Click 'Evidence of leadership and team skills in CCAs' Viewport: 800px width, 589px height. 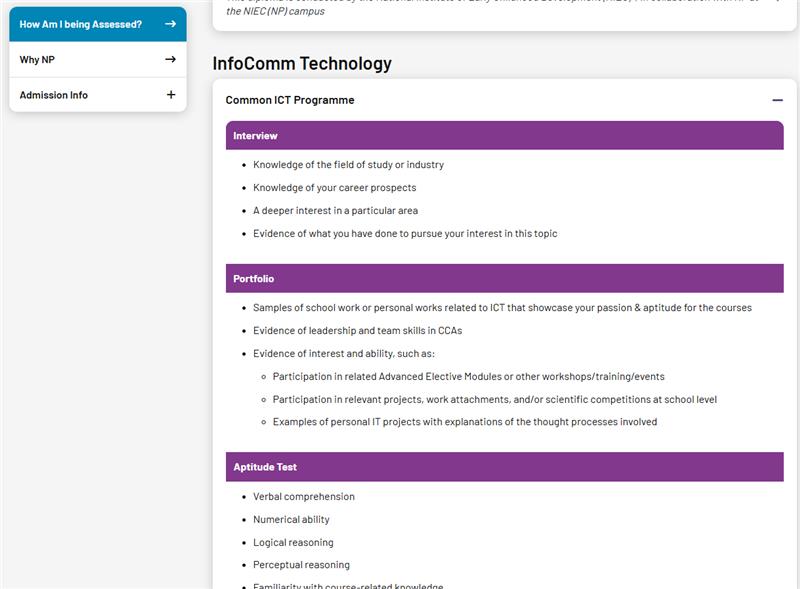coord(357,330)
